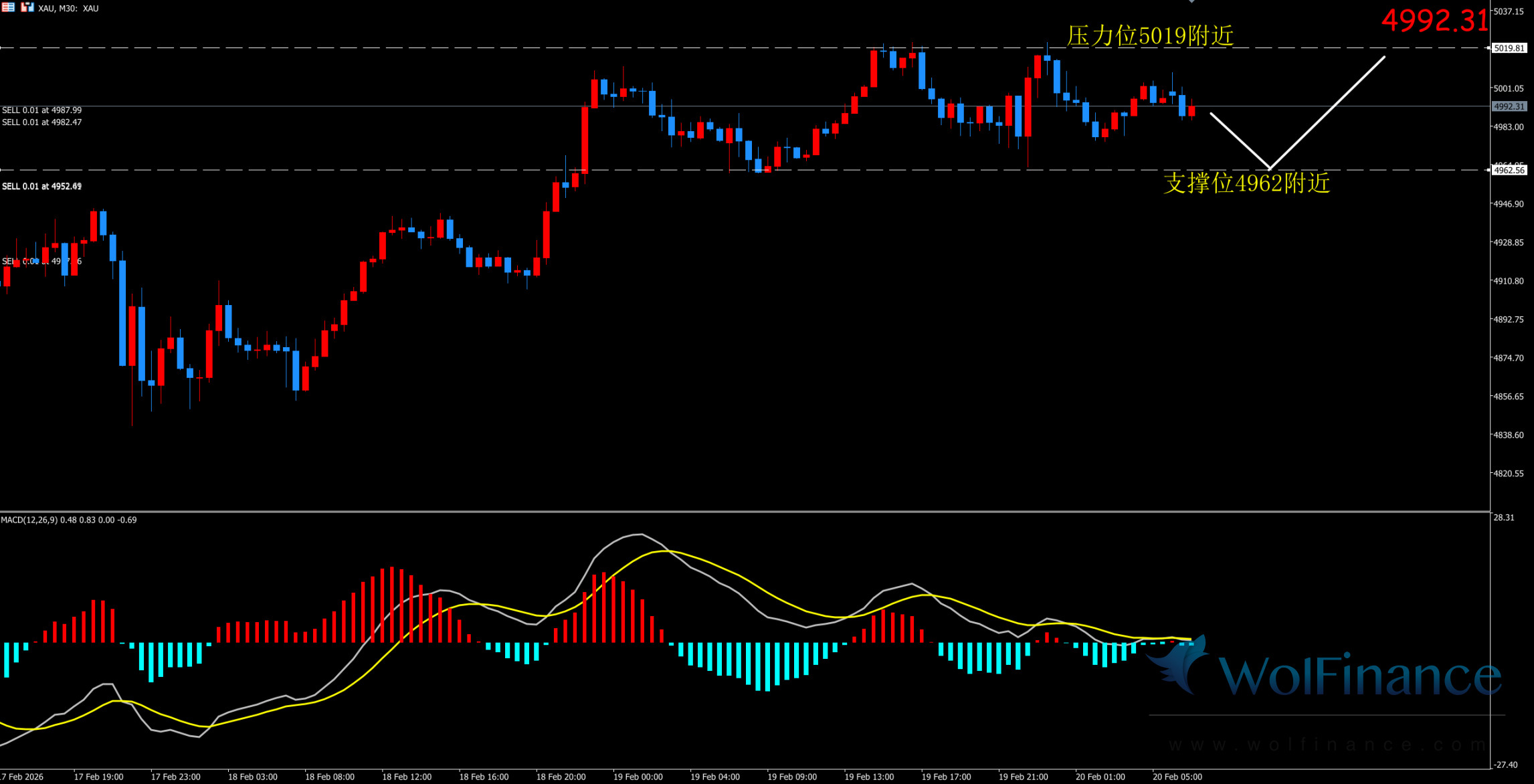
Task: Toggle the one-click trading panel icon
Action: point(27,7)
